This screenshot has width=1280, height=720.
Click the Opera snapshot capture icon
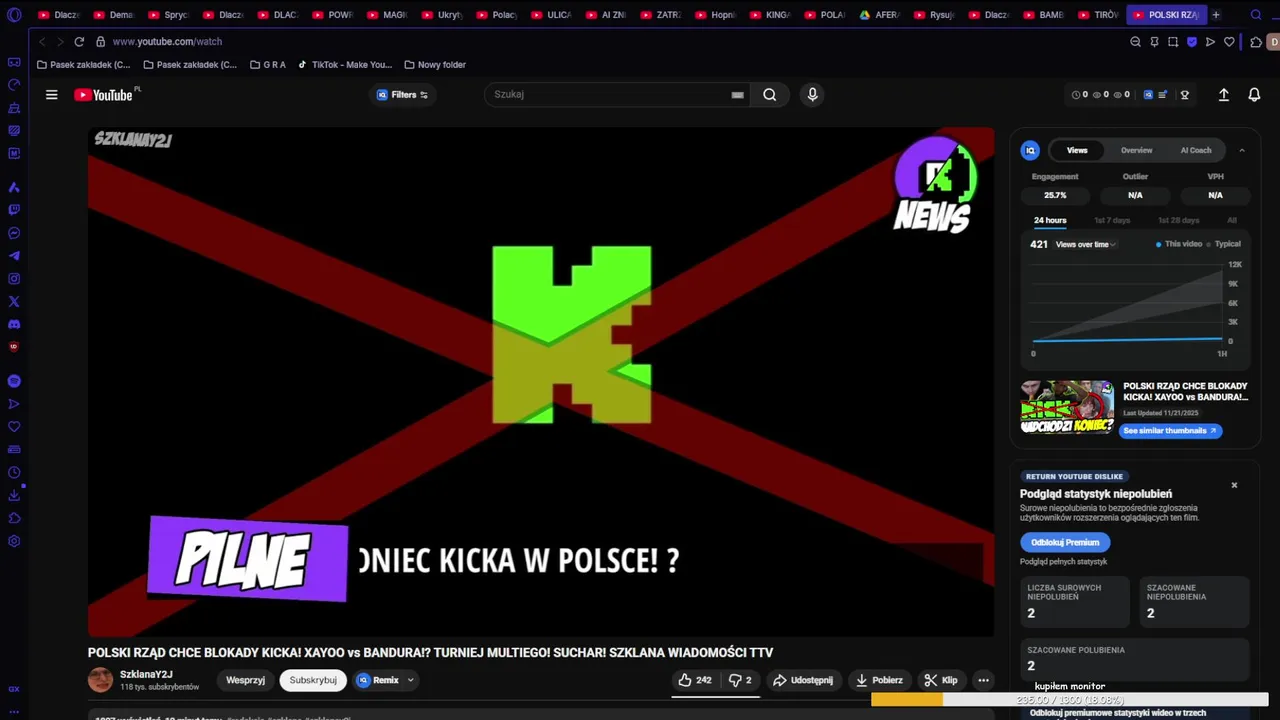coord(1173,42)
